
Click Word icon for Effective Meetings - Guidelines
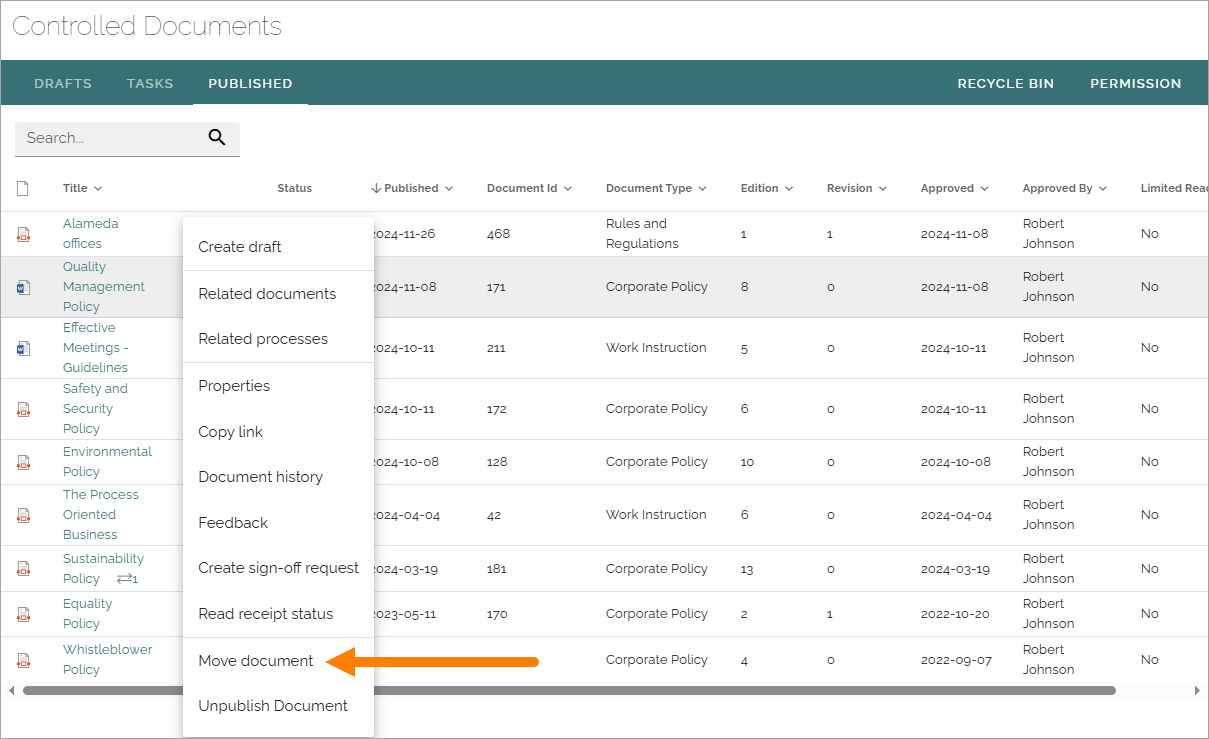(23, 348)
